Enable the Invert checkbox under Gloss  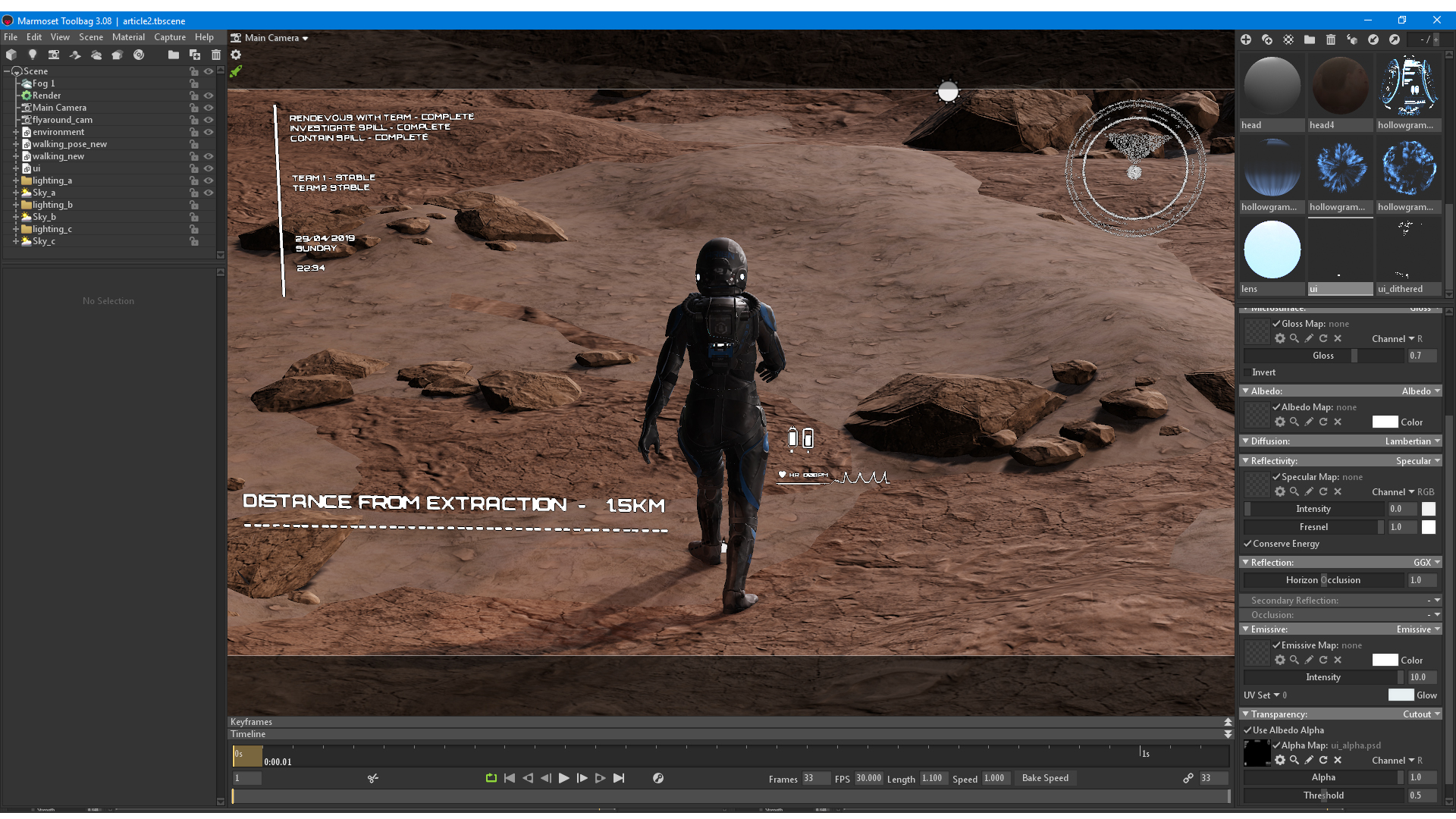1247,372
